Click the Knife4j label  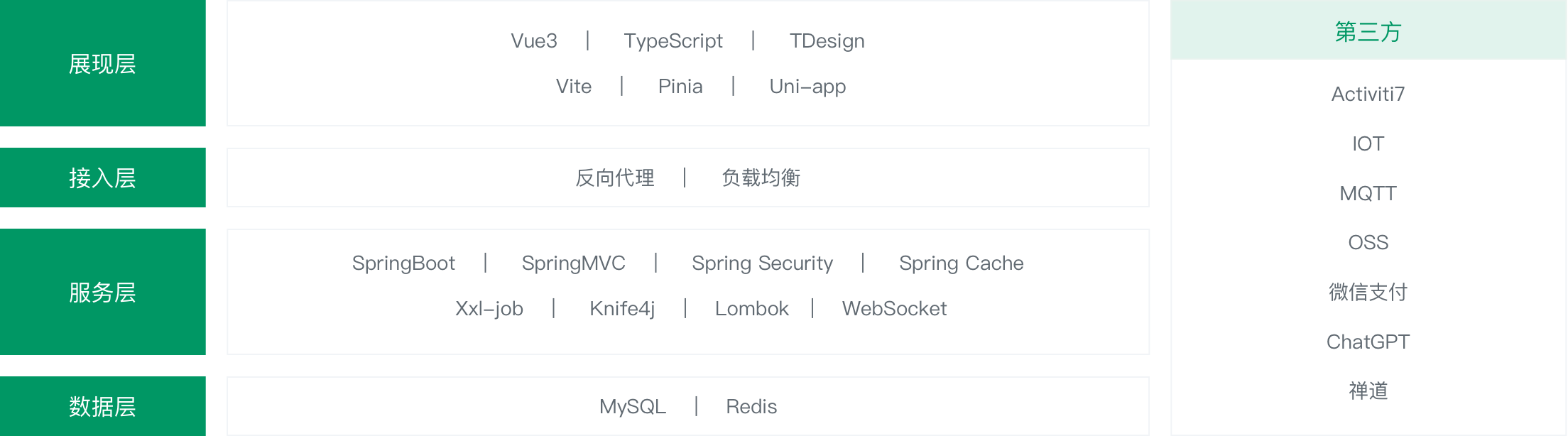coord(622,309)
